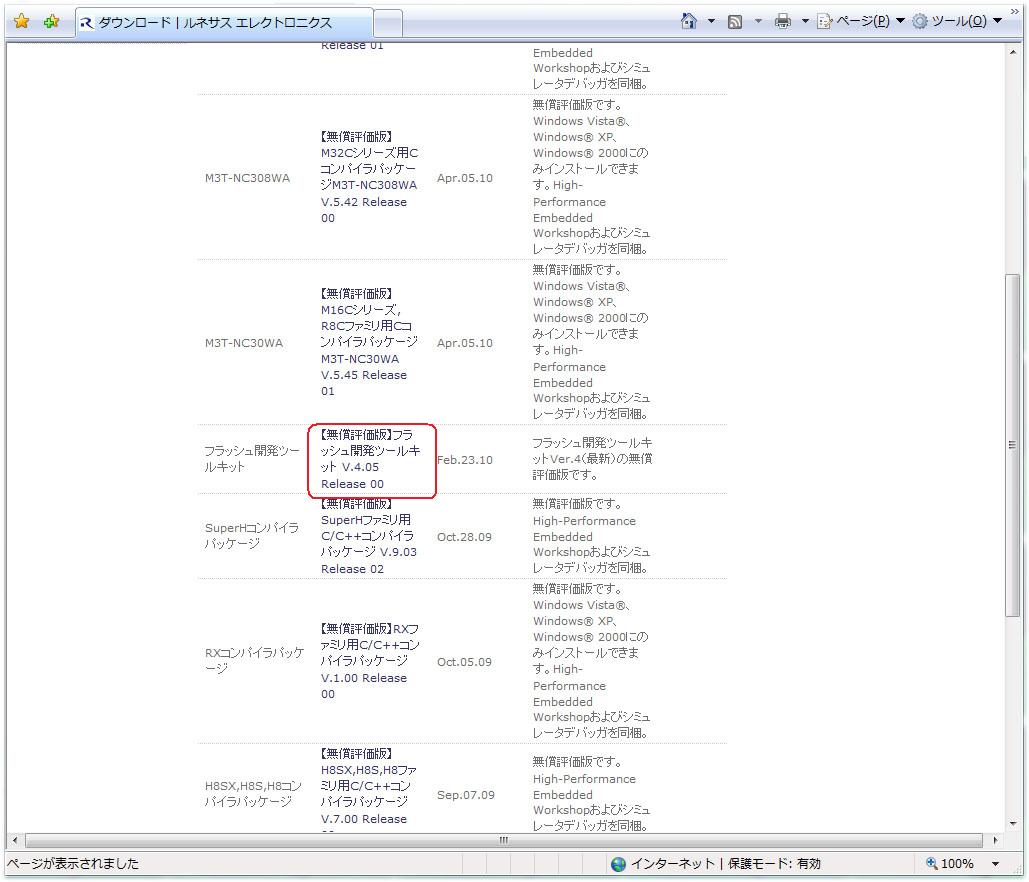Click the horizontal scrollbar thumb
The image size is (1029, 882).
(x=503, y=840)
